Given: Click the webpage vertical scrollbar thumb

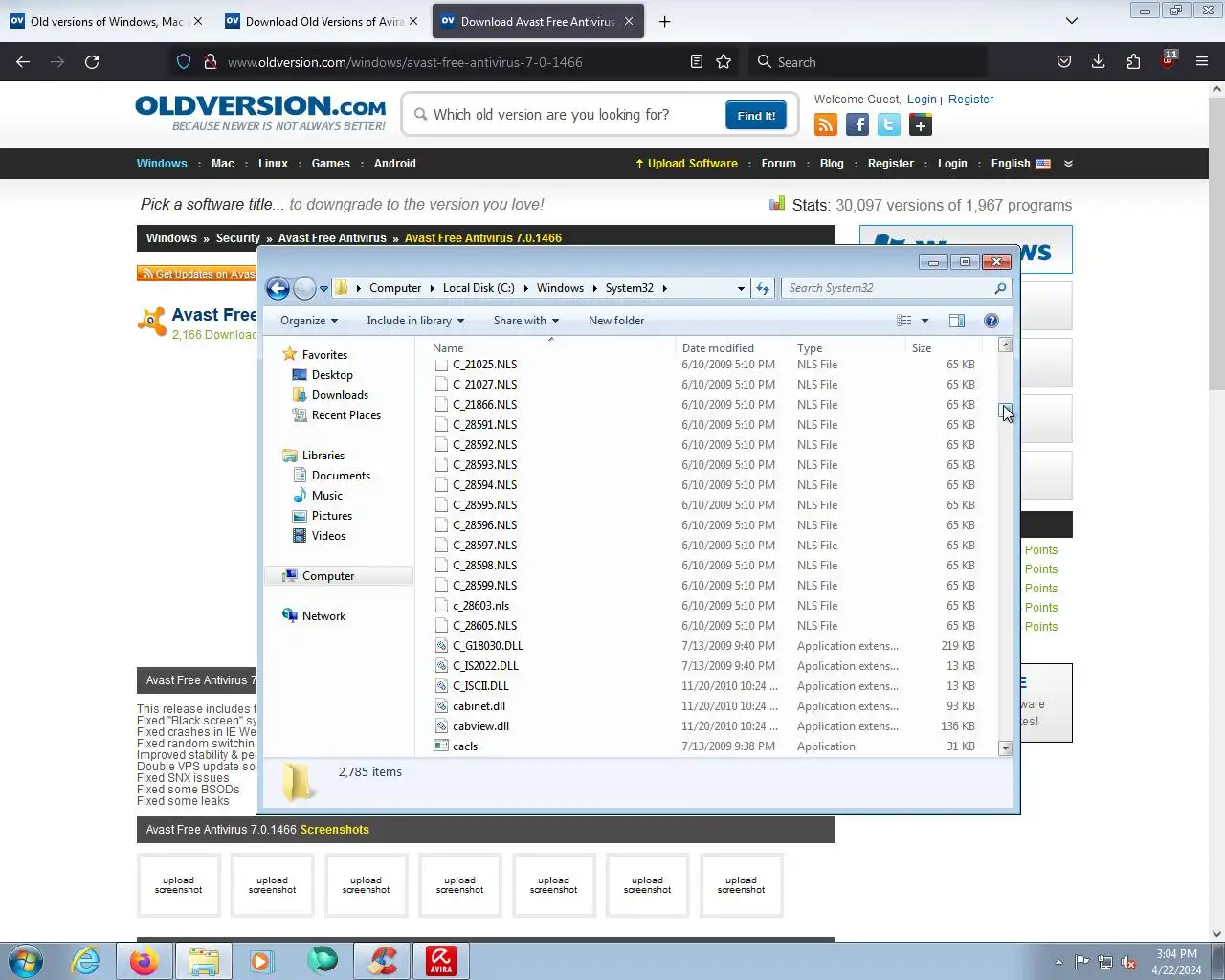Looking at the screenshot, I should (1216, 243).
